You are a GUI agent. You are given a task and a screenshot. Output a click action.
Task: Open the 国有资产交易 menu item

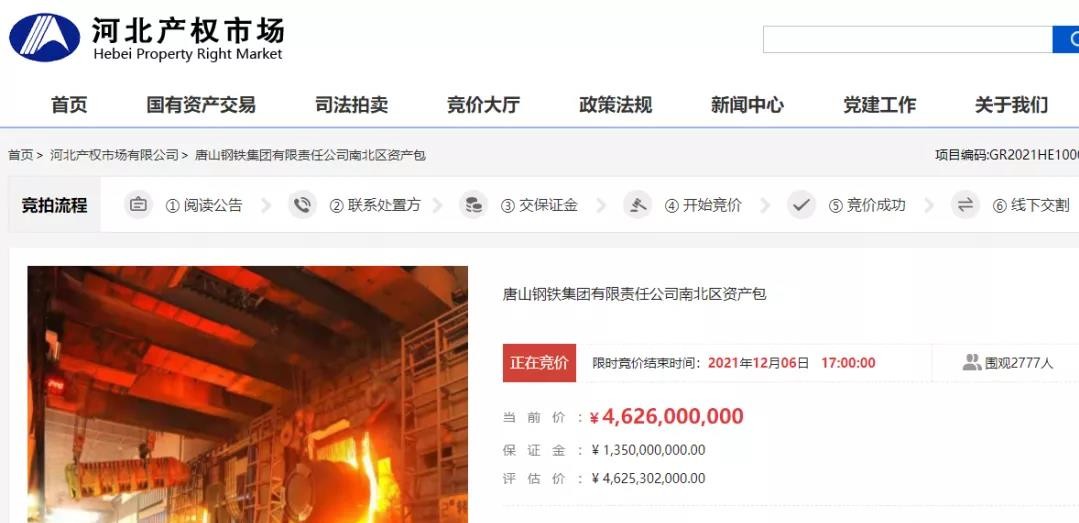coord(201,105)
